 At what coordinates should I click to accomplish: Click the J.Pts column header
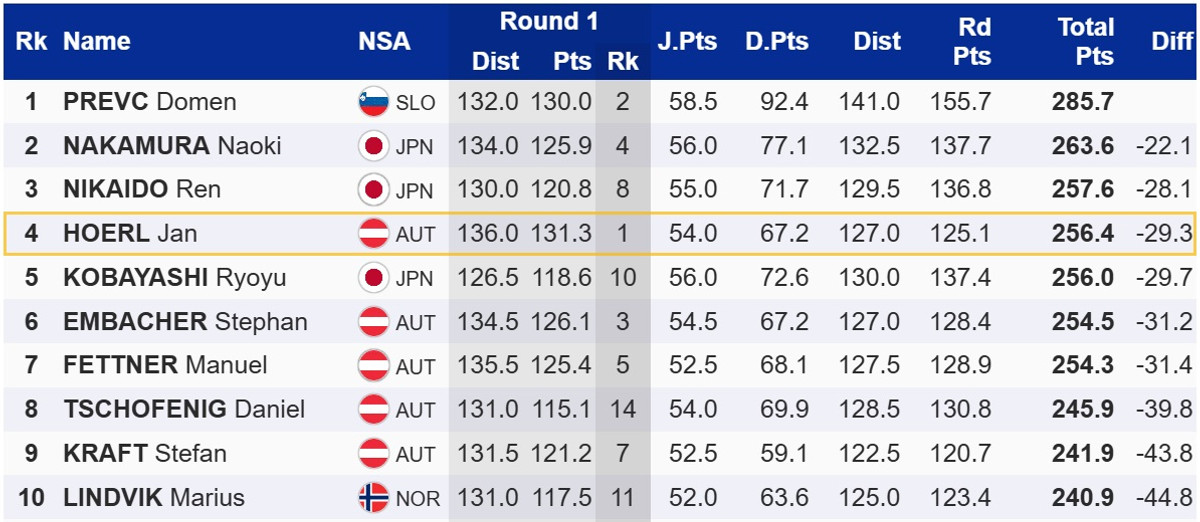[684, 41]
